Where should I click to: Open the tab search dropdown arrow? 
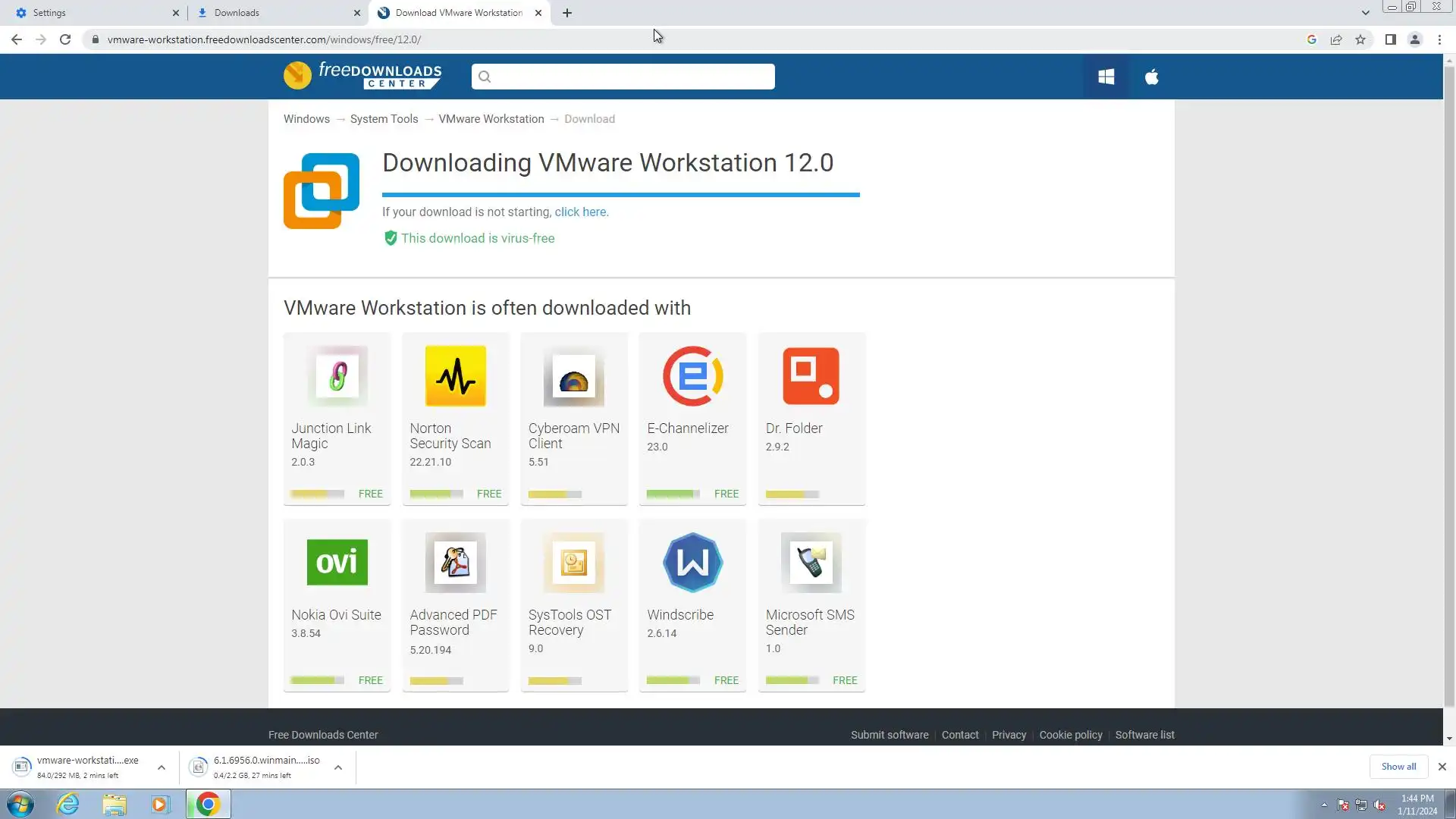click(x=1365, y=13)
